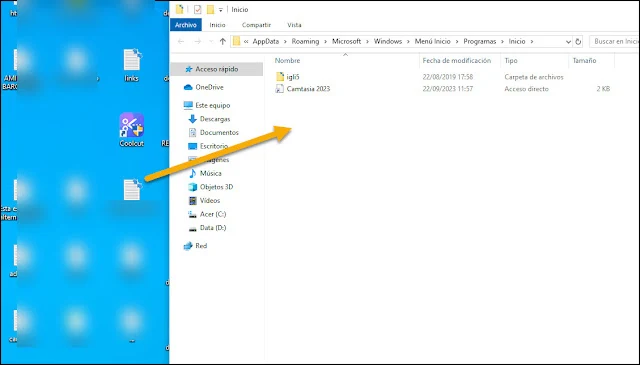Click the Carpeta de archivos type cell

[x=534, y=77]
